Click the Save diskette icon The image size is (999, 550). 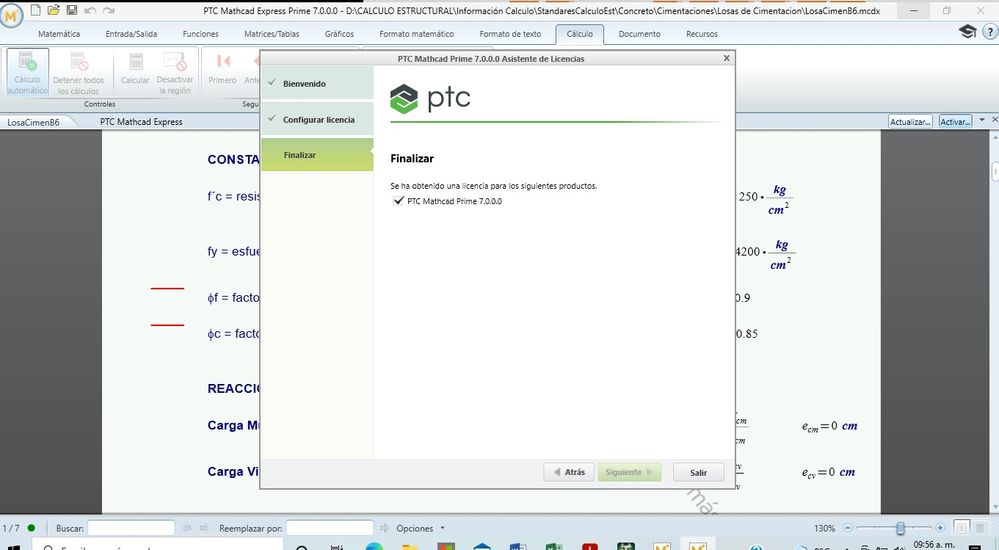[x=72, y=10]
